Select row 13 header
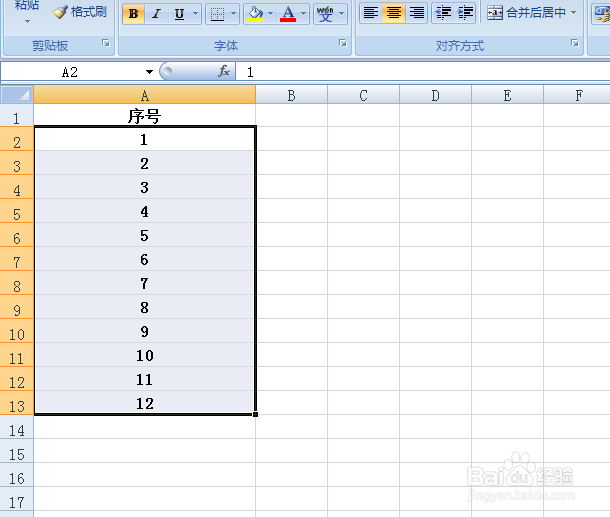 (x=17, y=403)
